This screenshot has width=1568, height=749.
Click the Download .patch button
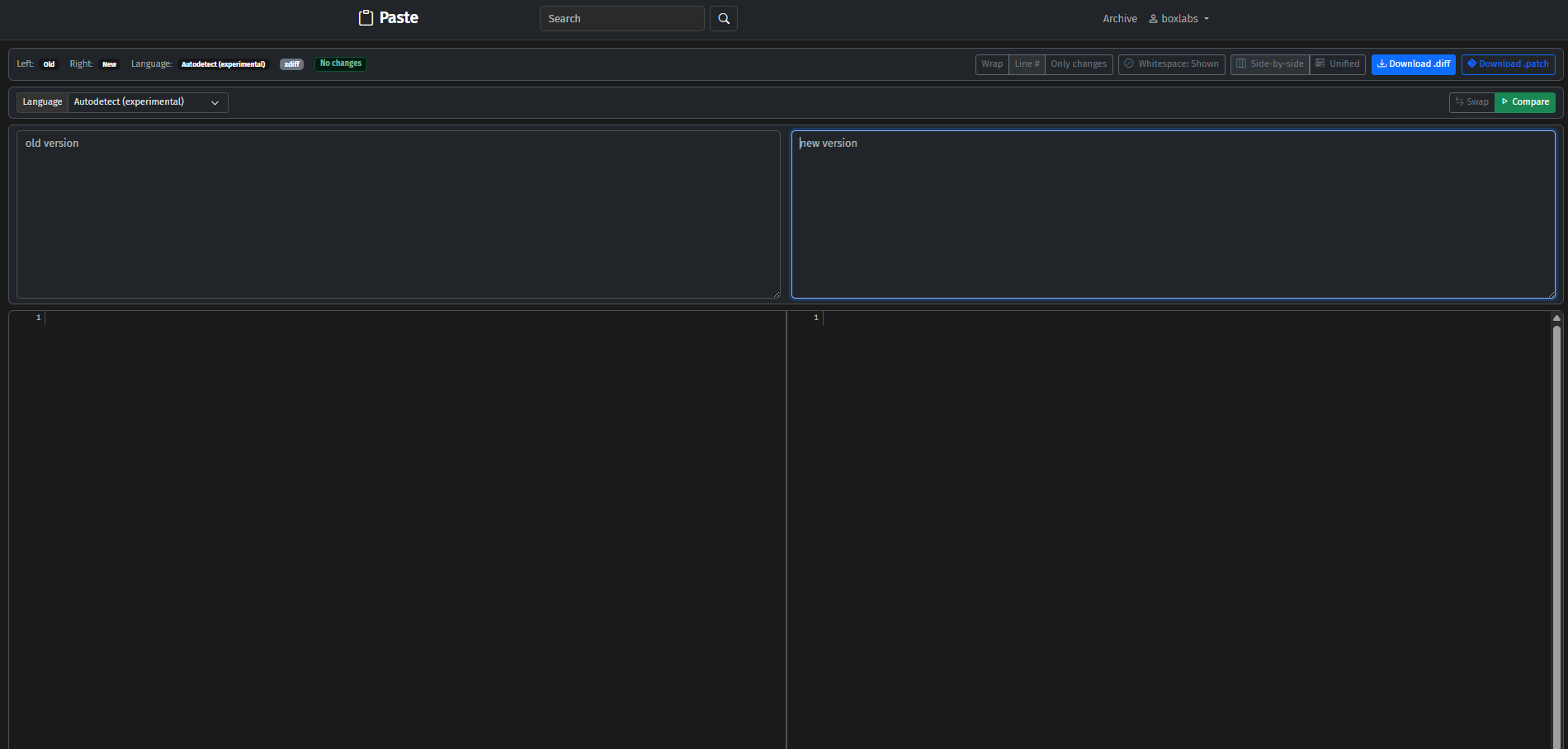1508,64
